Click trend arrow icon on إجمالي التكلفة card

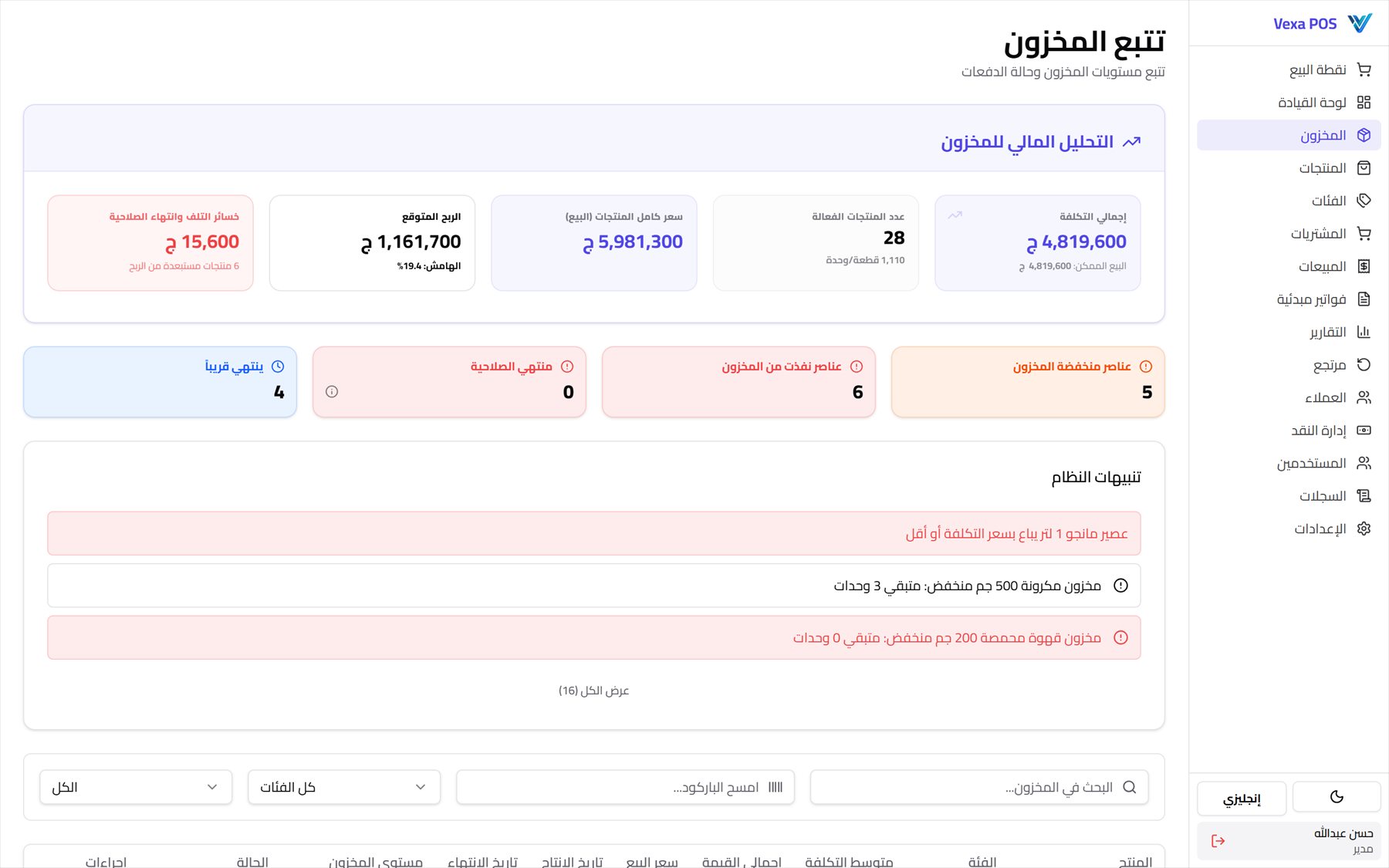click(x=955, y=215)
